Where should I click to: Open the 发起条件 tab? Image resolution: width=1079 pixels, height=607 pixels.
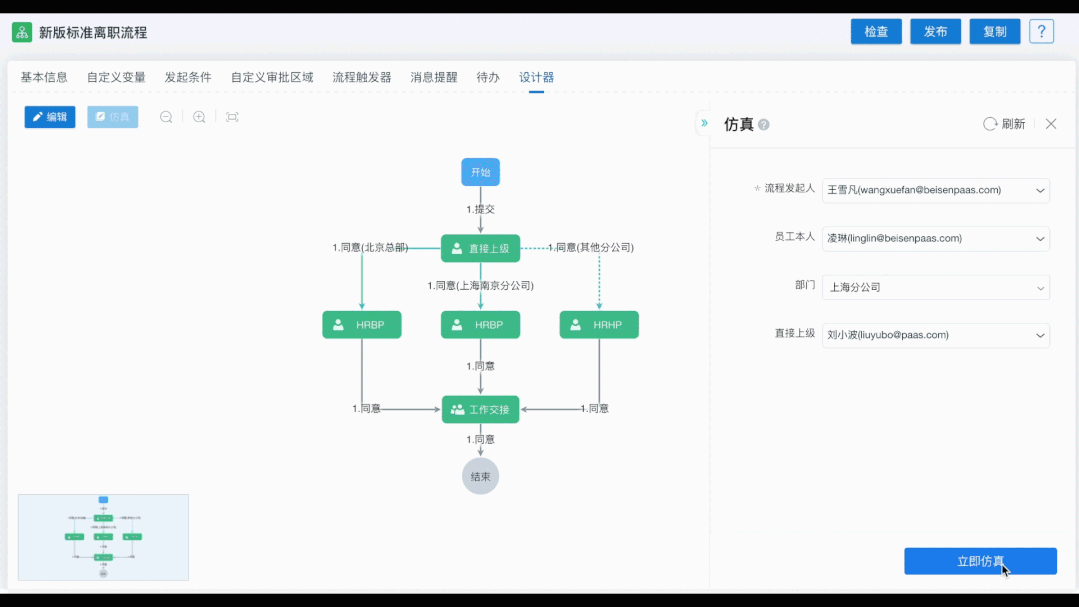[x=188, y=77]
